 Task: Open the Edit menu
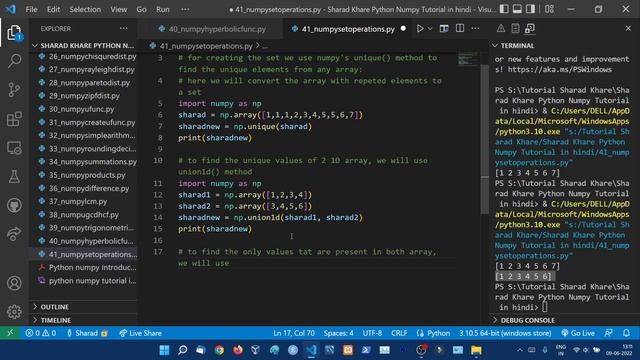(x=53, y=9)
